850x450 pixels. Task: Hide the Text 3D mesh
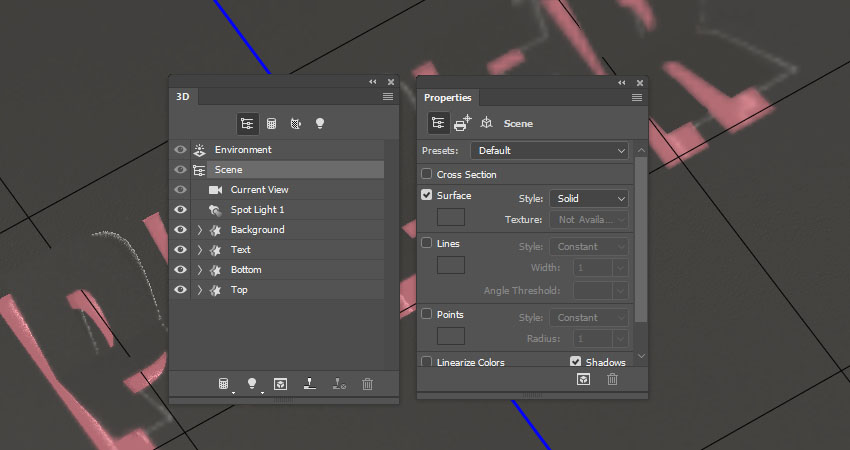pos(181,250)
